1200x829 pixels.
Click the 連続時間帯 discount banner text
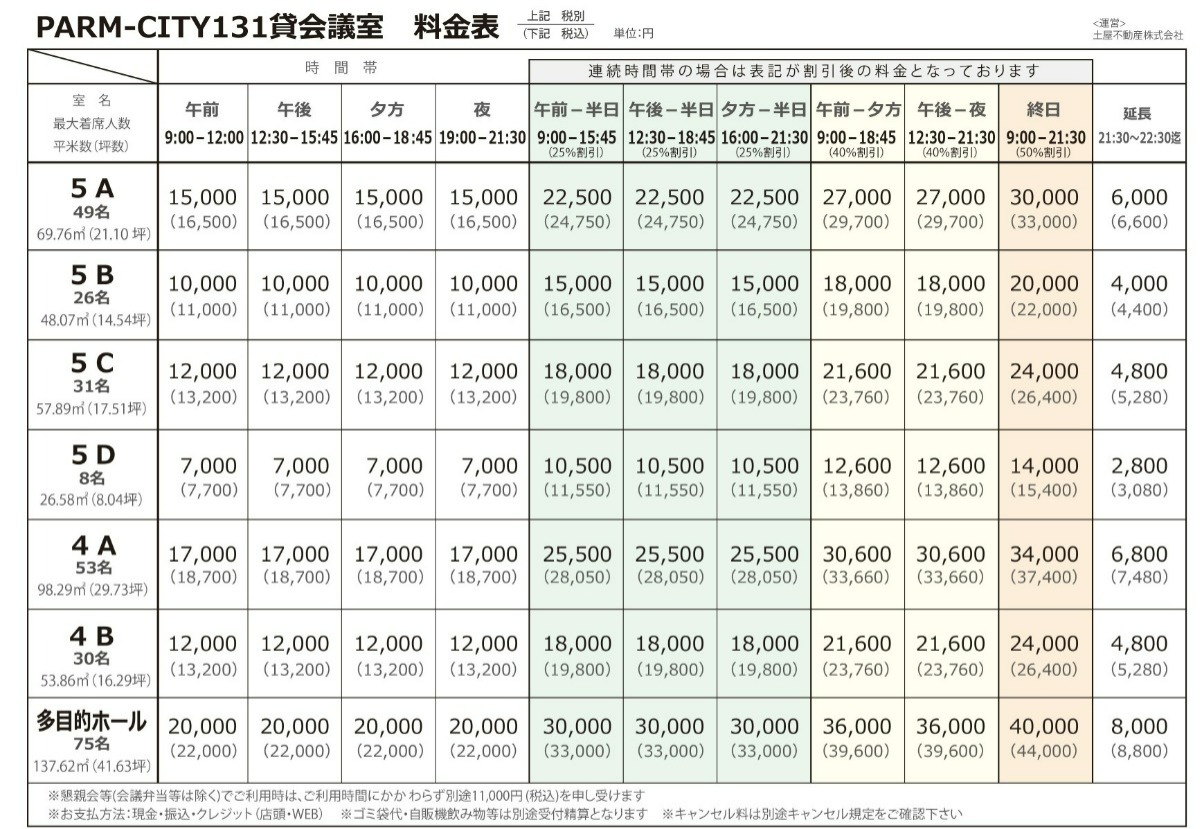[808, 70]
